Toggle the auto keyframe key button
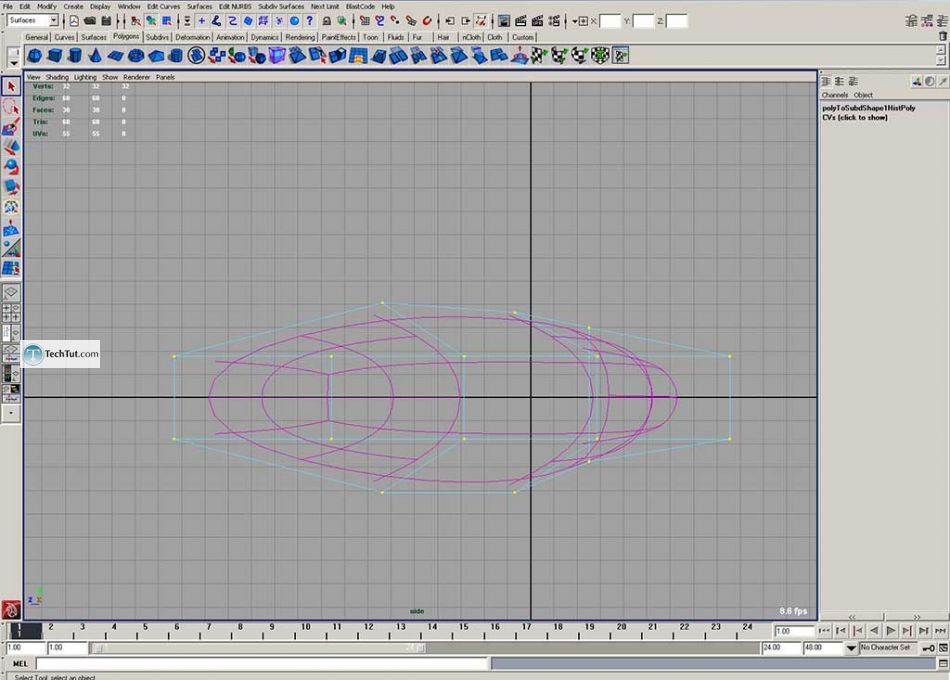The image size is (950, 680). [x=930, y=648]
